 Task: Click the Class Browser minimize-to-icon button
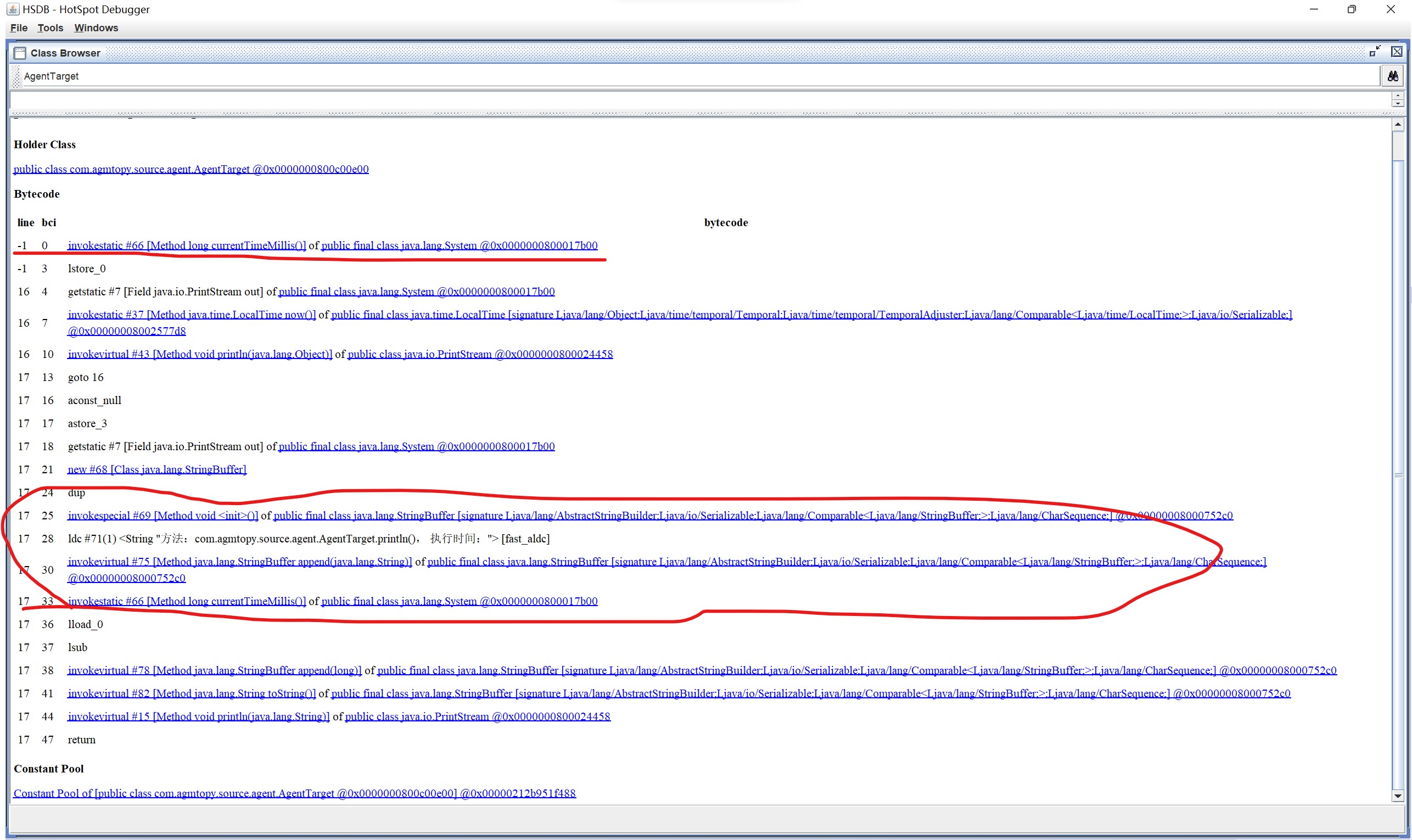1375,52
